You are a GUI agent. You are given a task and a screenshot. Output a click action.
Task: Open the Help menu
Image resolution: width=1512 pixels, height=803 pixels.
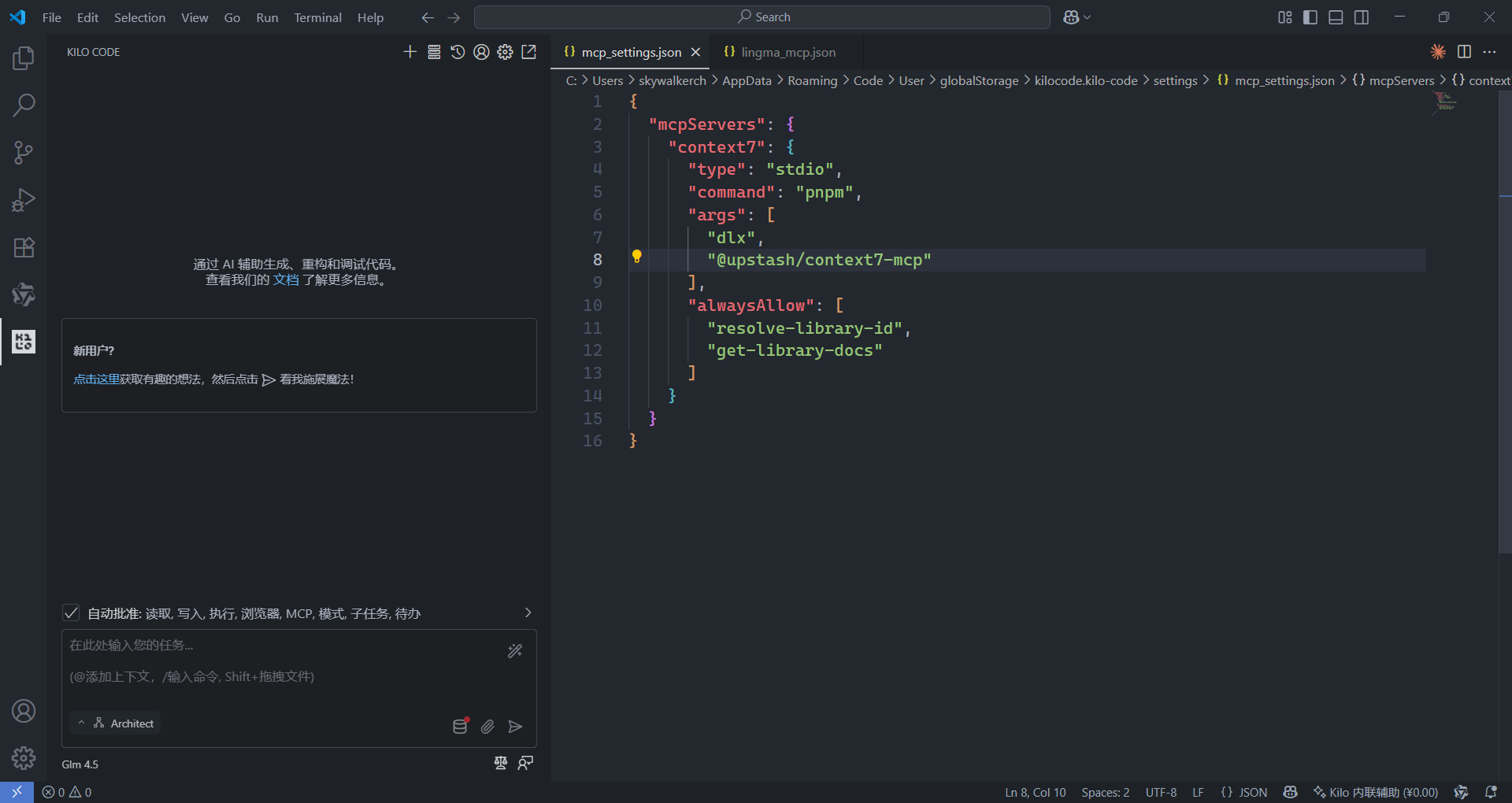[370, 17]
